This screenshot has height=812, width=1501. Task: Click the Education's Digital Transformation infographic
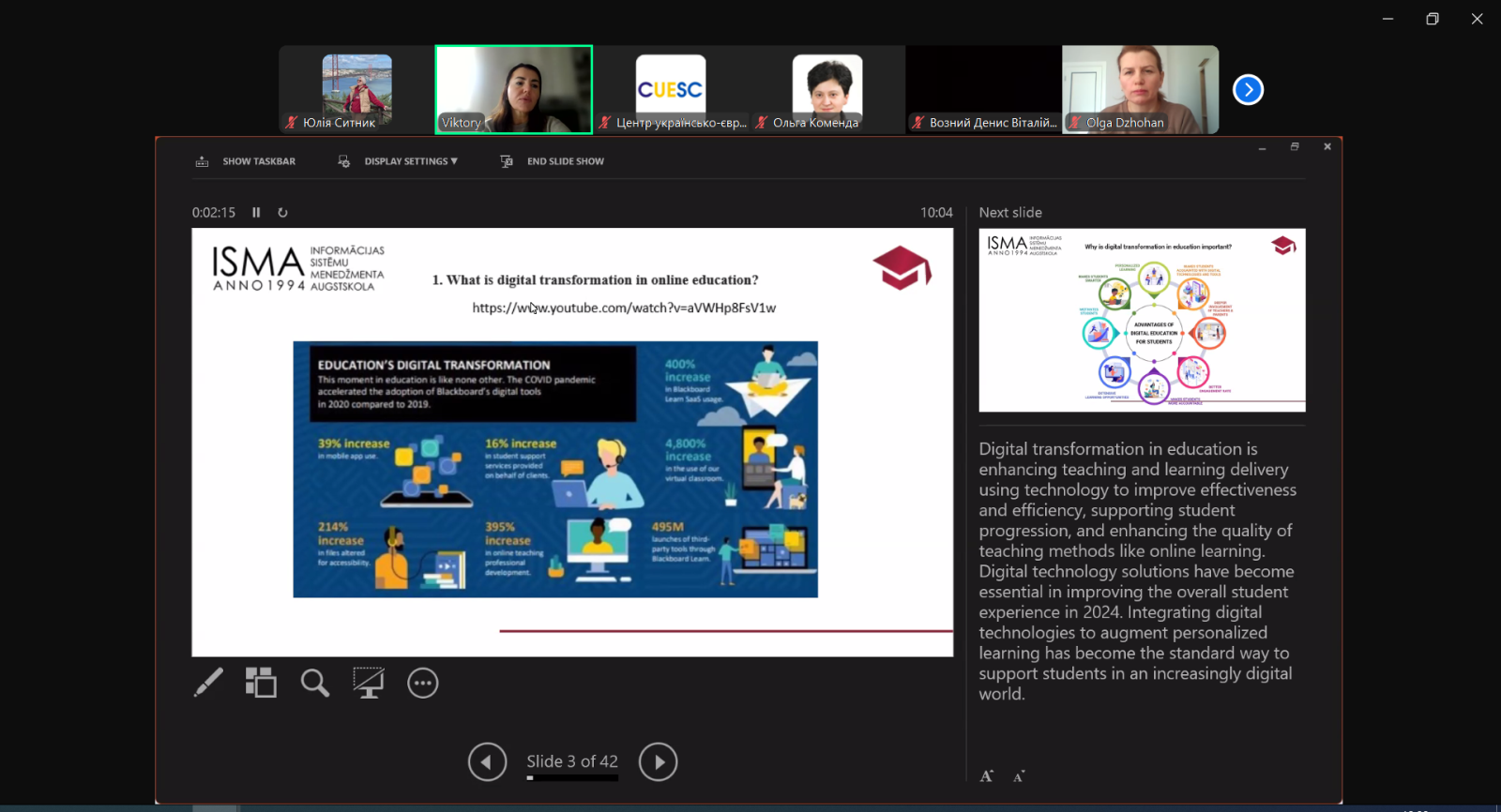click(555, 469)
